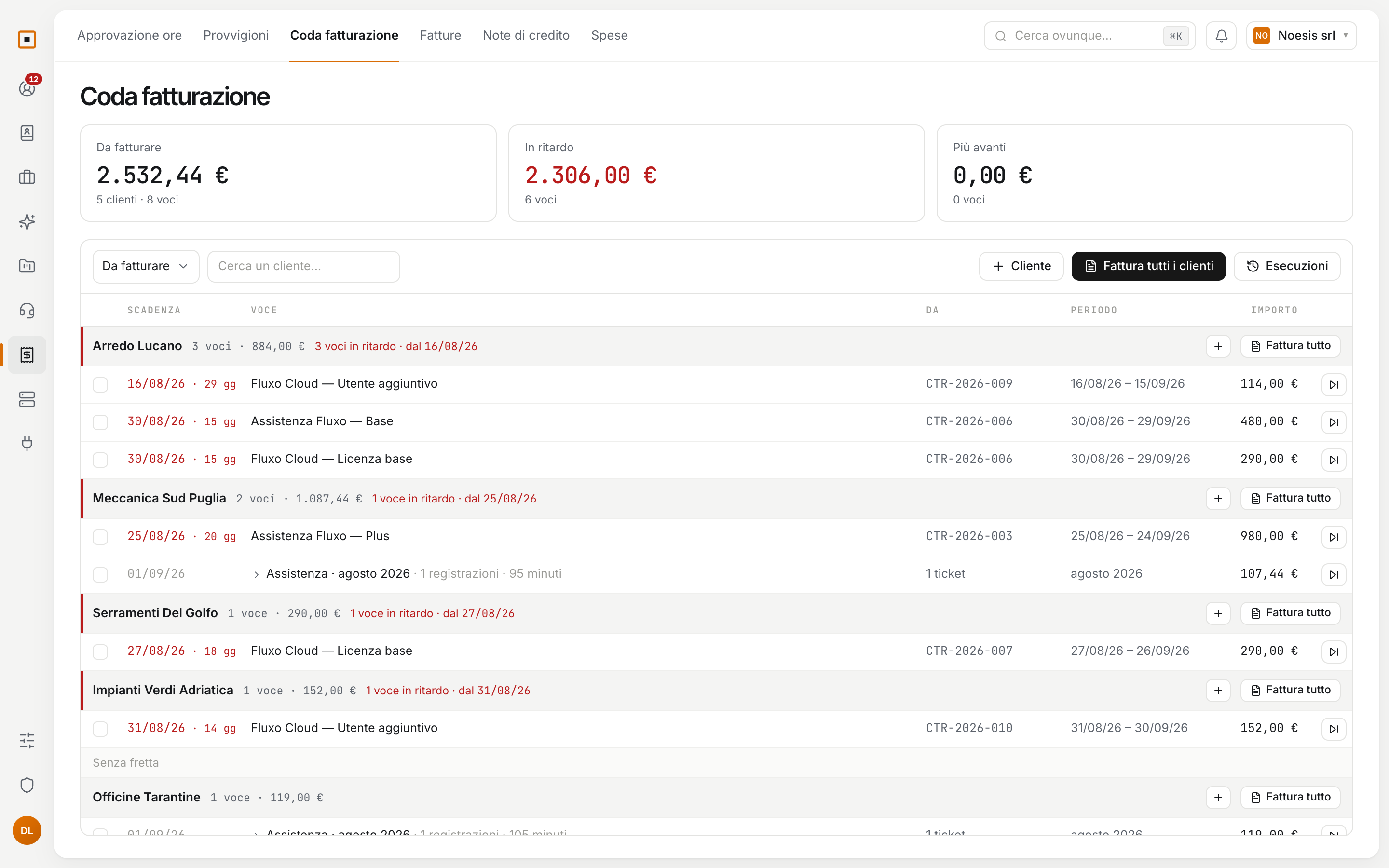Check the 16/08/26 Utente aggiuntivo row
The width and height of the screenshot is (1389, 868).
100,385
